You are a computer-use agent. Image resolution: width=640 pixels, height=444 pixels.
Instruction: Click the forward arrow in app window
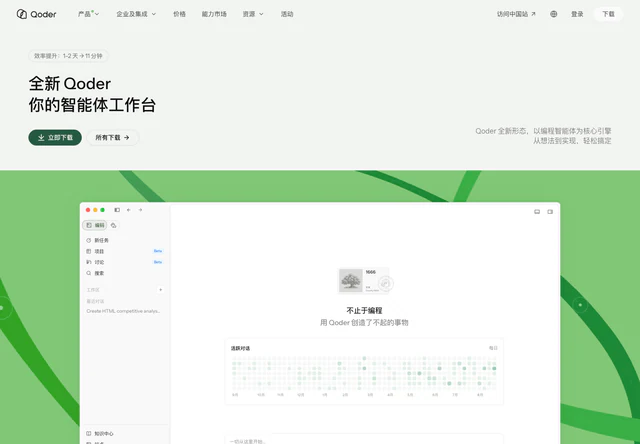pos(140,210)
